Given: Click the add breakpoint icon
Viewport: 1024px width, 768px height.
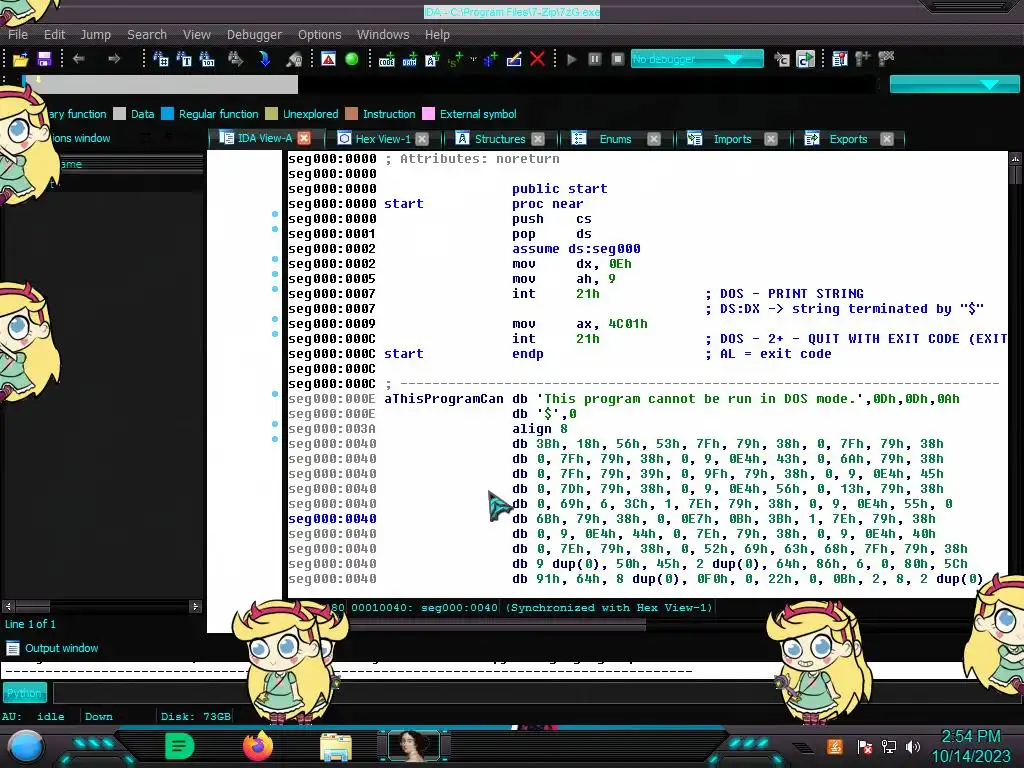Looking at the screenshot, I should (x=863, y=59).
